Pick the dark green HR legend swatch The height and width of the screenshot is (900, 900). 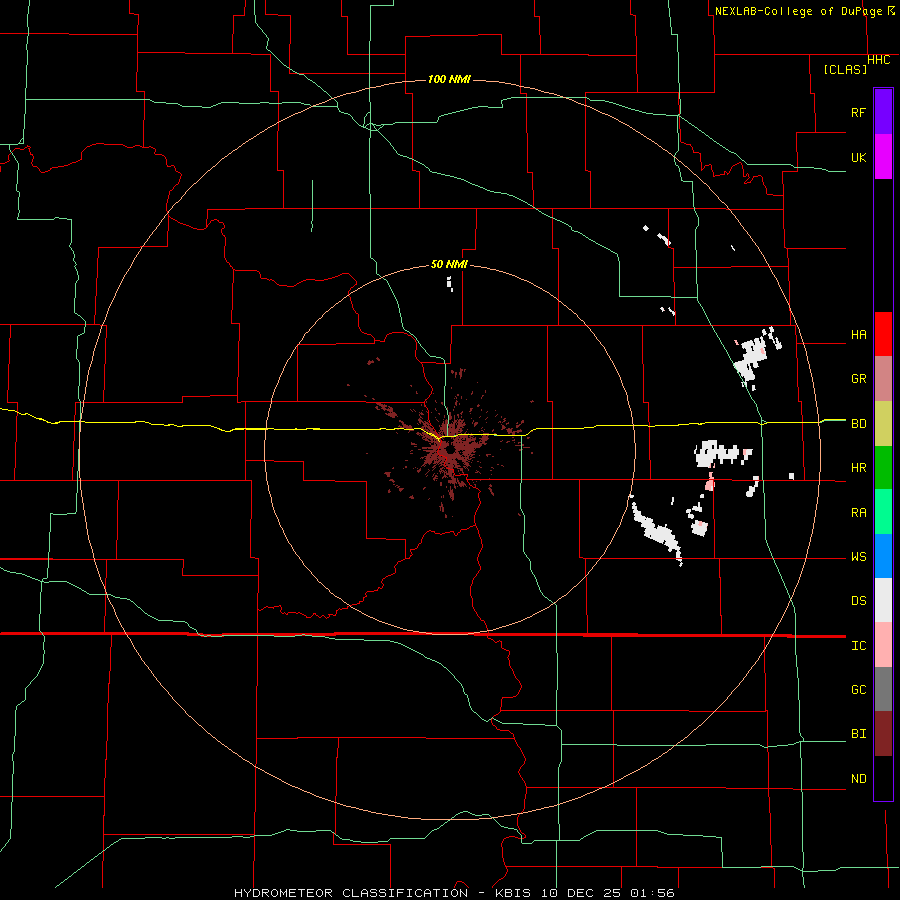point(883,468)
